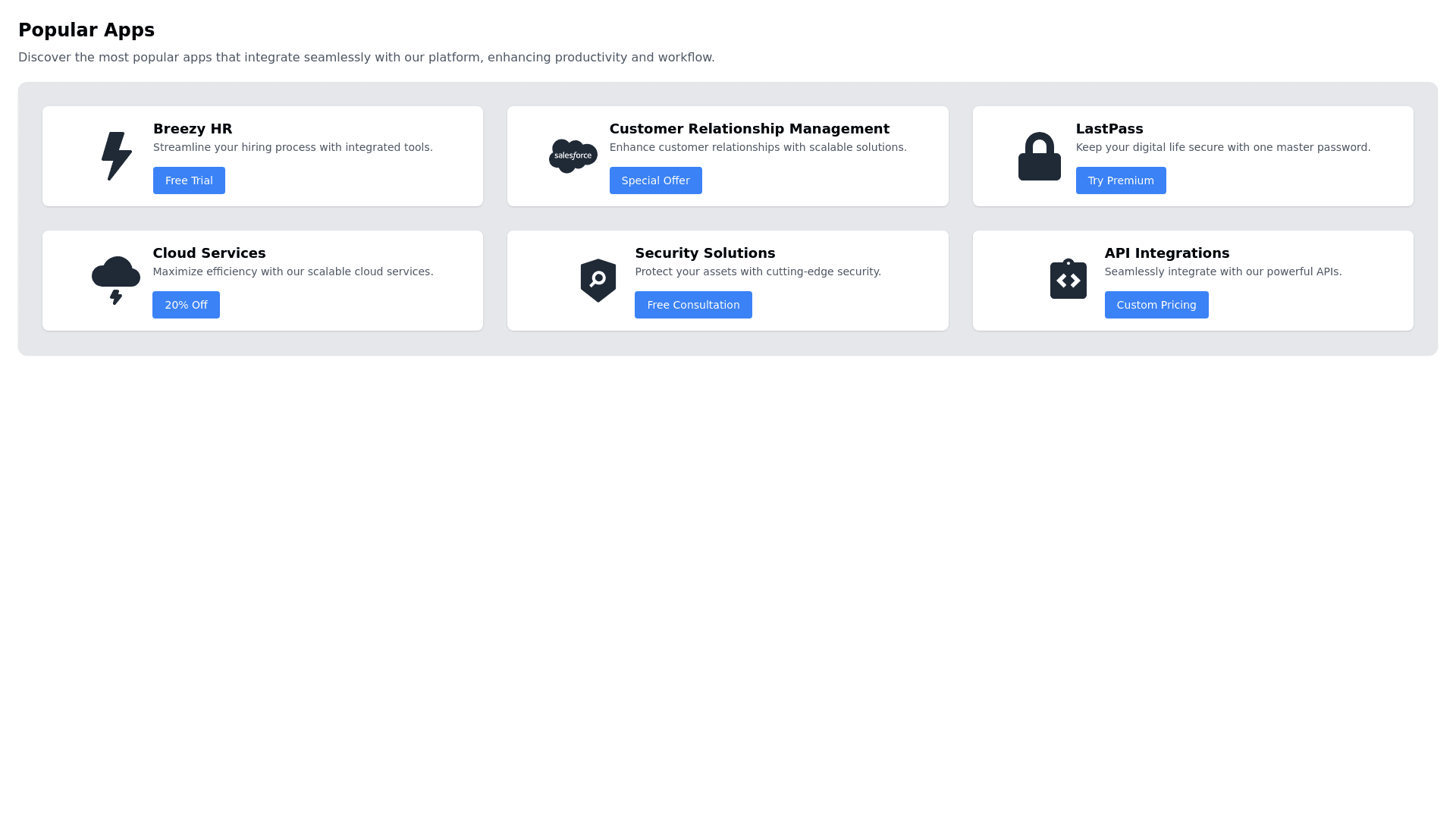Click the Cloud Services heading
This screenshot has width=1456, height=819.
tap(209, 253)
